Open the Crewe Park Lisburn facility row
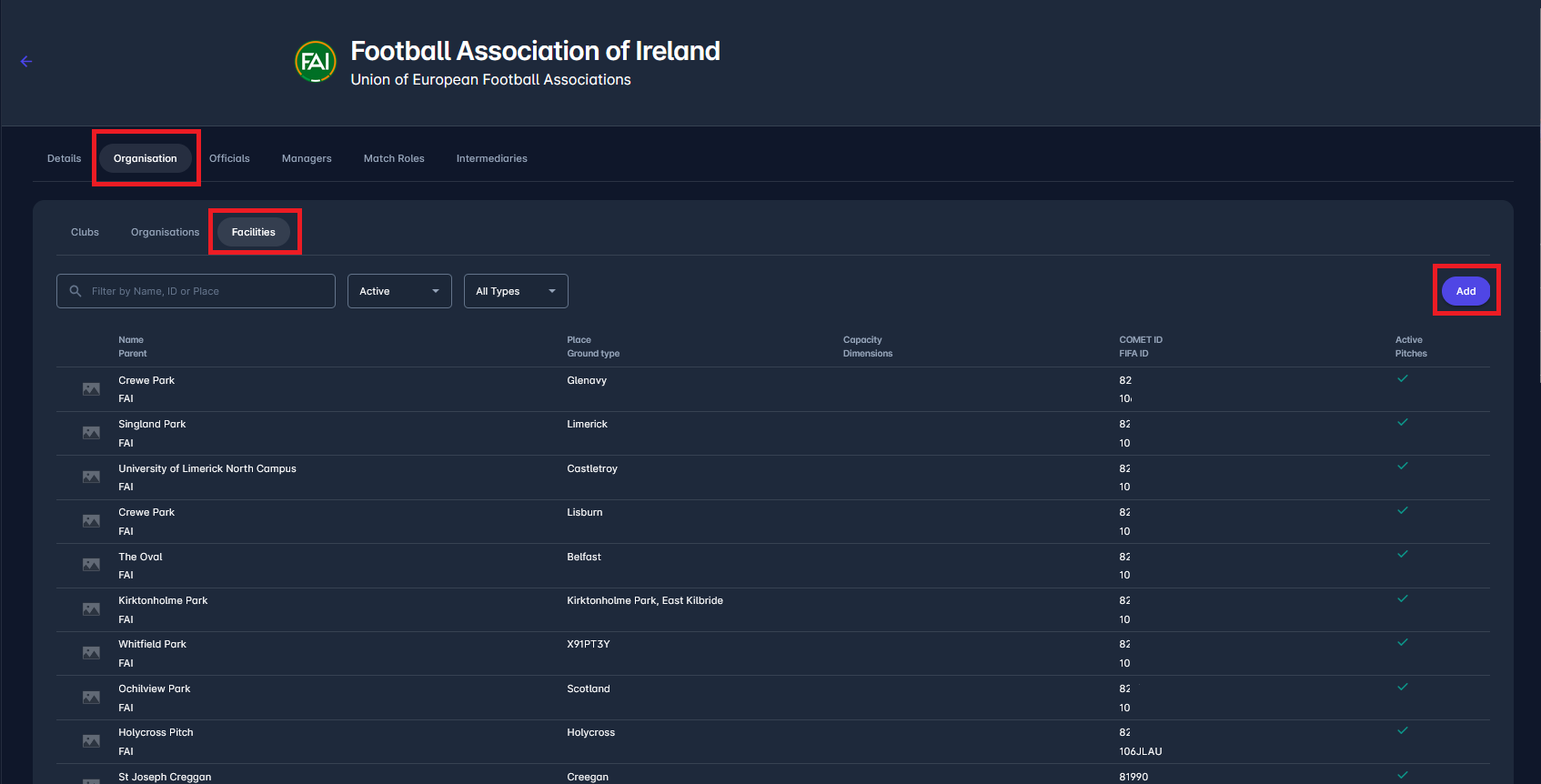1541x784 pixels. (x=146, y=513)
